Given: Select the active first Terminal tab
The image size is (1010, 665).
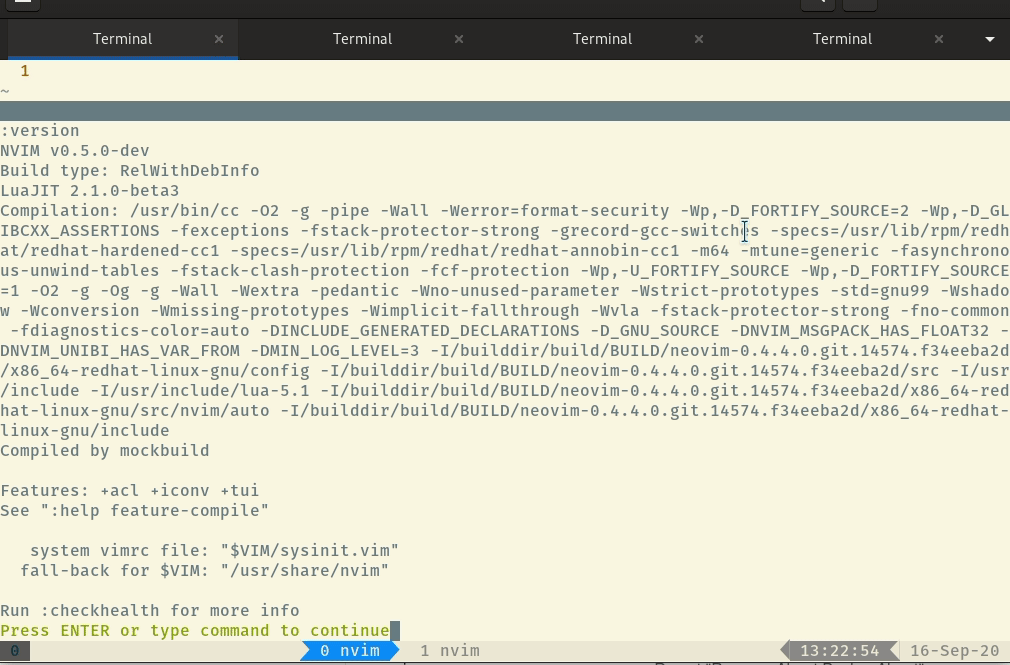Looking at the screenshot, I should coord(122,39).
